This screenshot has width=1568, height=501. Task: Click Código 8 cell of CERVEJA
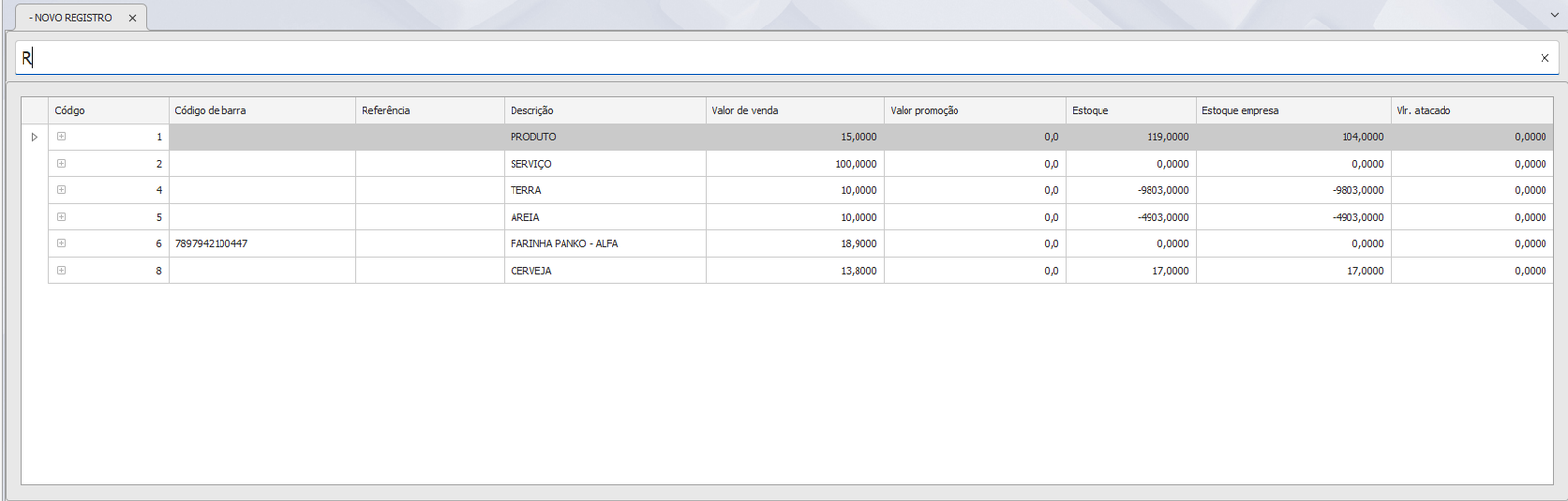tap(108, 270)
